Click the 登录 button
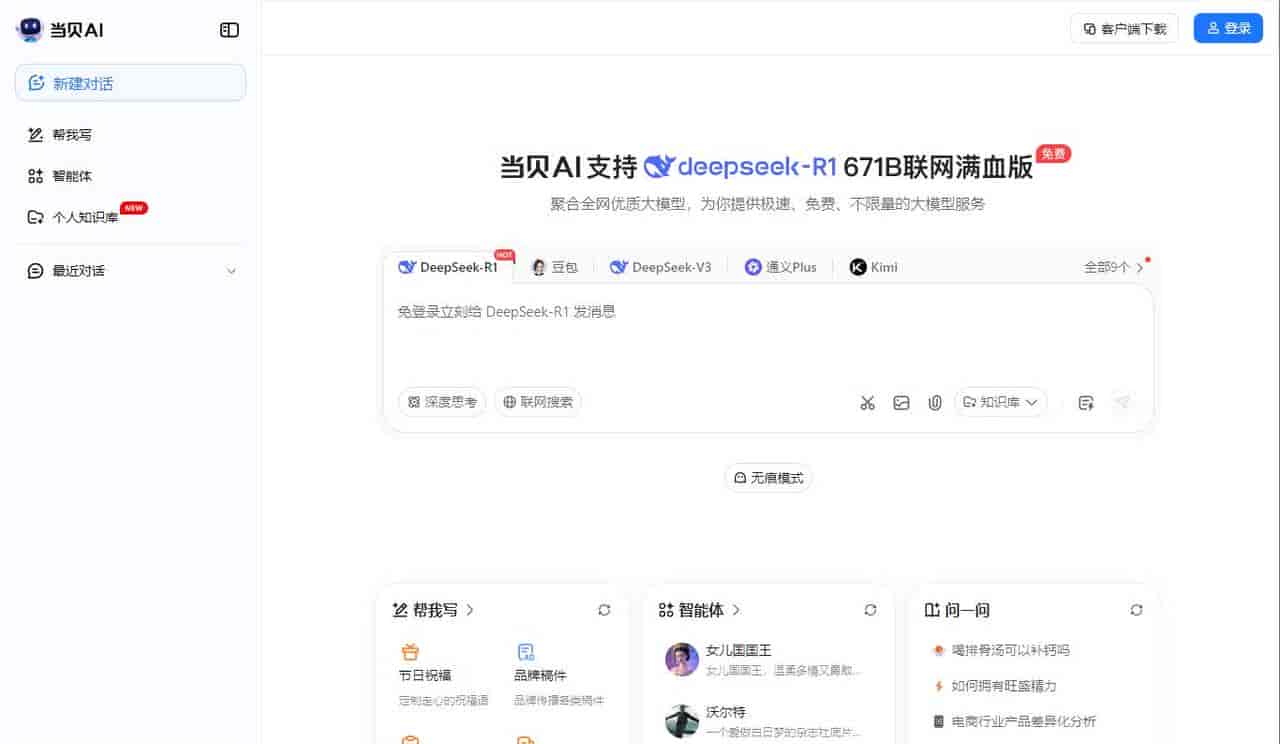The image size is (1280, 744). point(1228,28)
